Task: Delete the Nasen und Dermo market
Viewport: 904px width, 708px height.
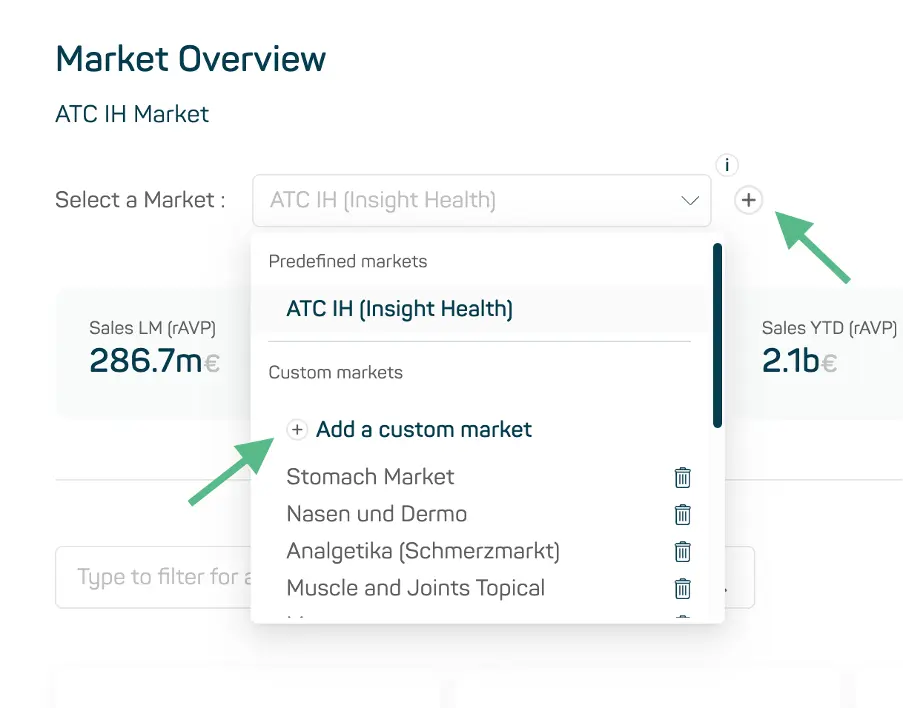Action: 683,514
